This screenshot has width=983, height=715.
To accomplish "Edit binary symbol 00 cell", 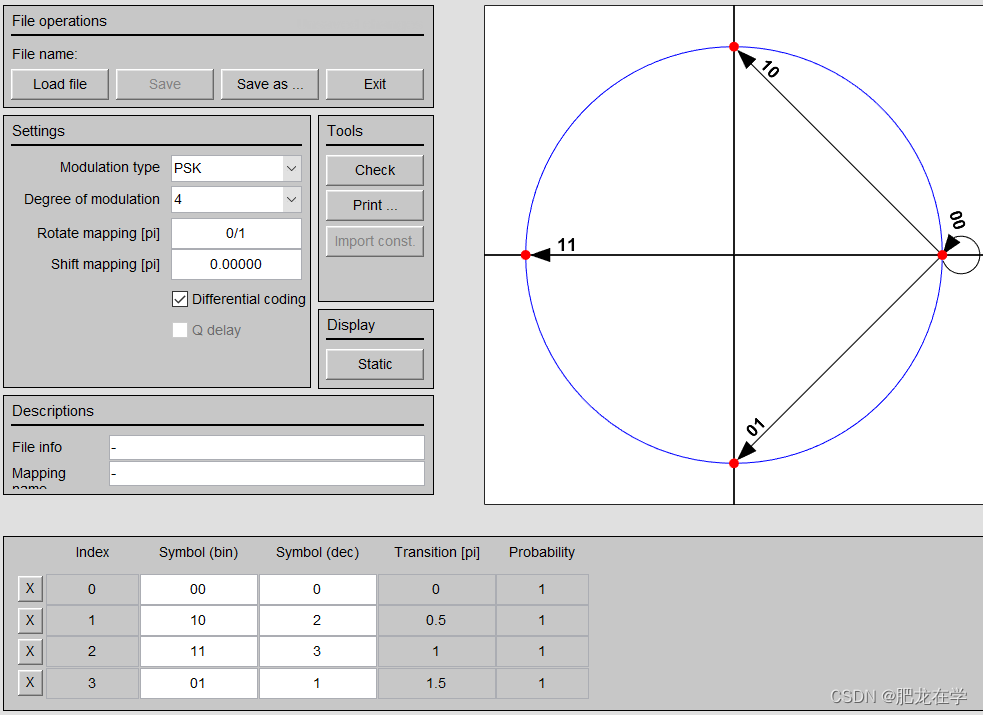I will pos(199,589).
